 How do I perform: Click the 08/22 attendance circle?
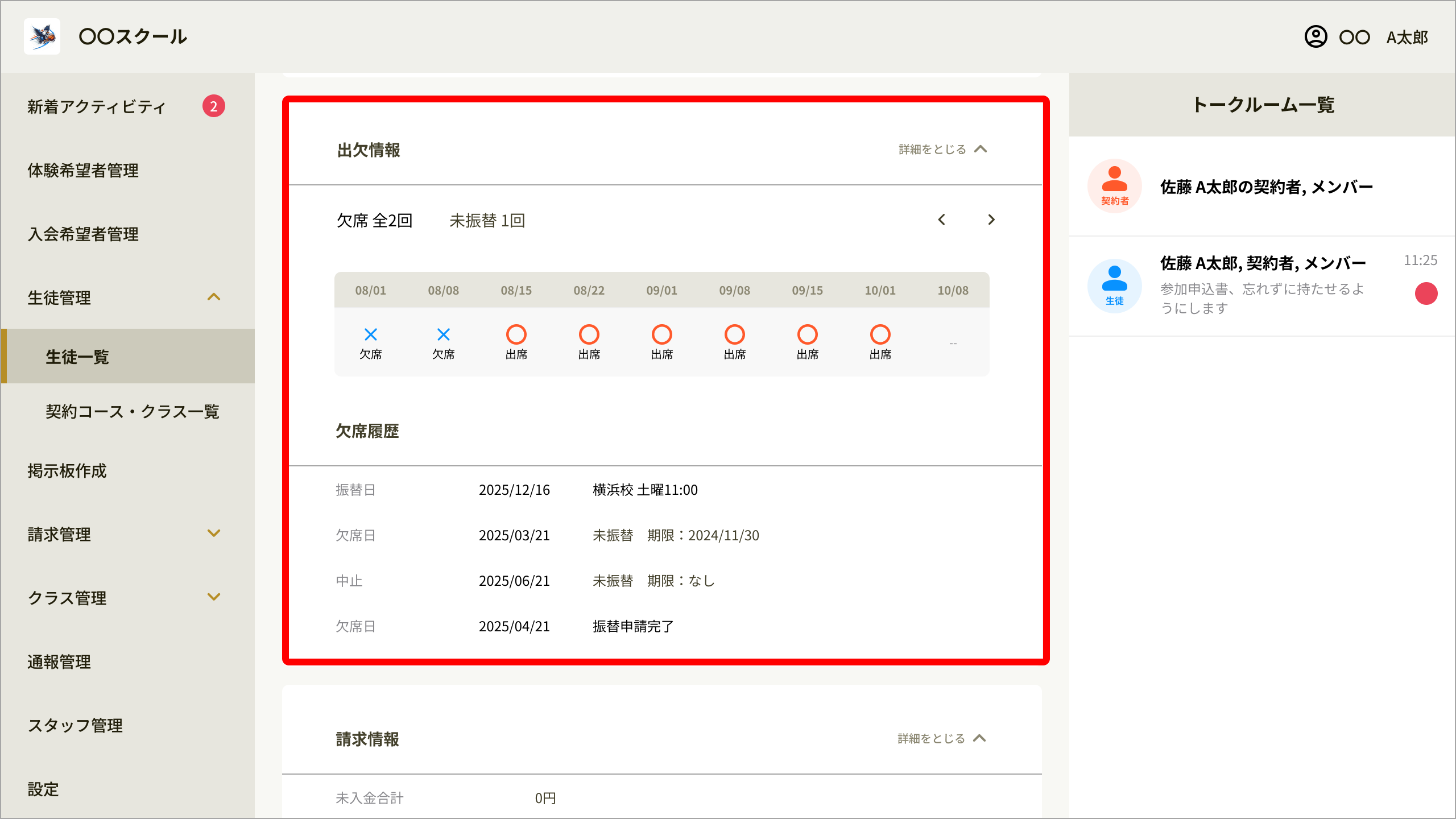(x=589, y=334)
